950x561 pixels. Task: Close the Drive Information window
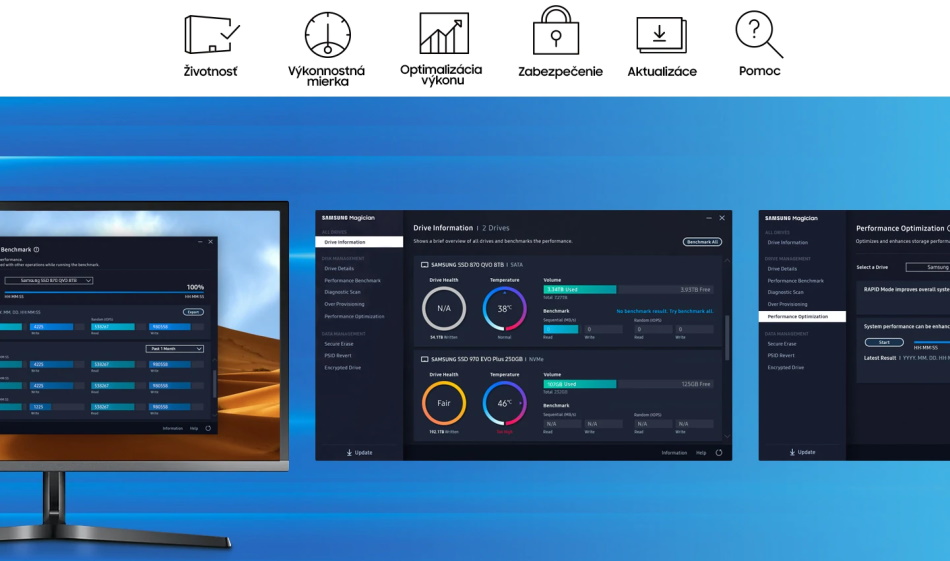(722, 218)
